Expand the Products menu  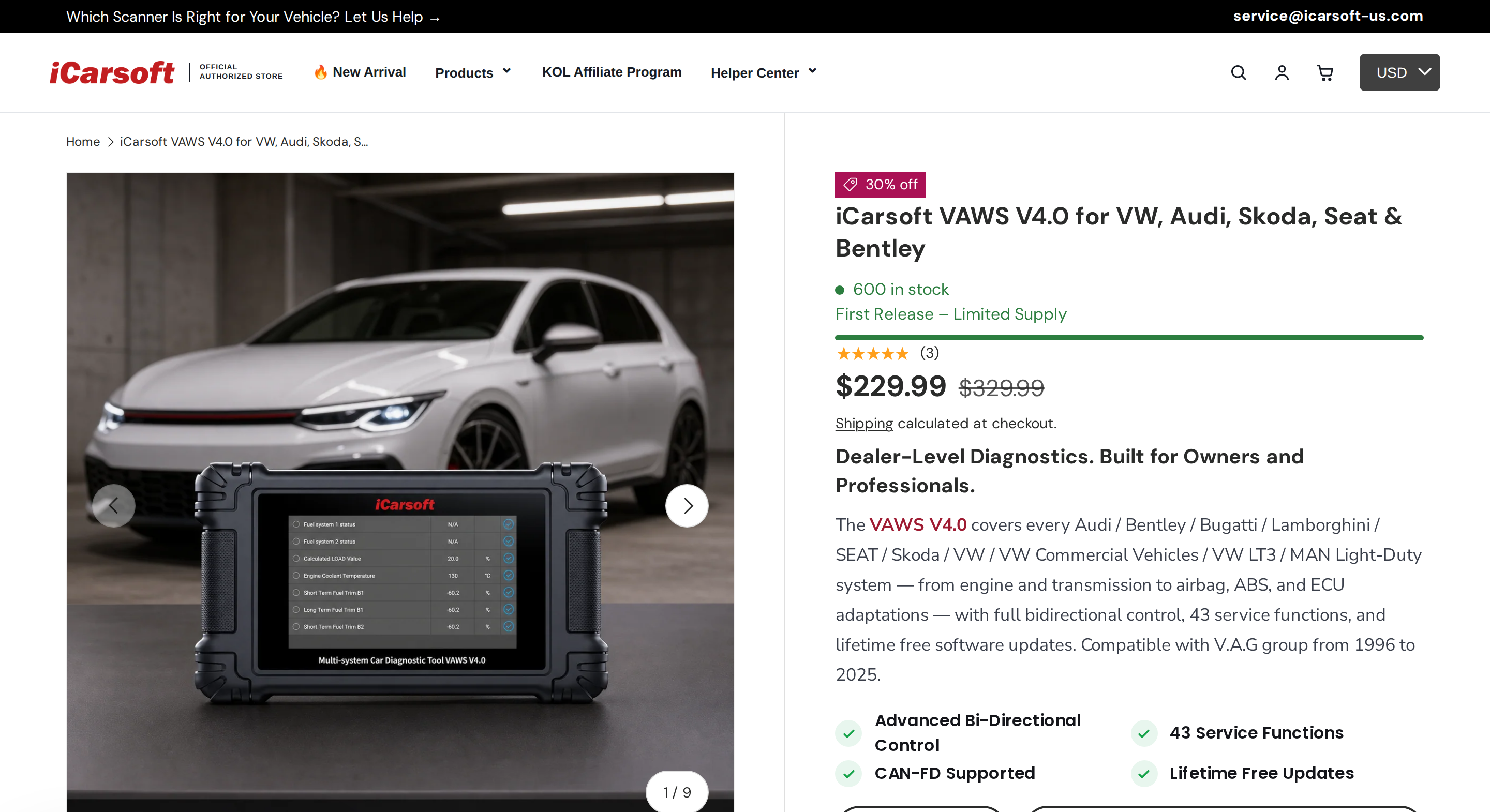click(473, 72)
